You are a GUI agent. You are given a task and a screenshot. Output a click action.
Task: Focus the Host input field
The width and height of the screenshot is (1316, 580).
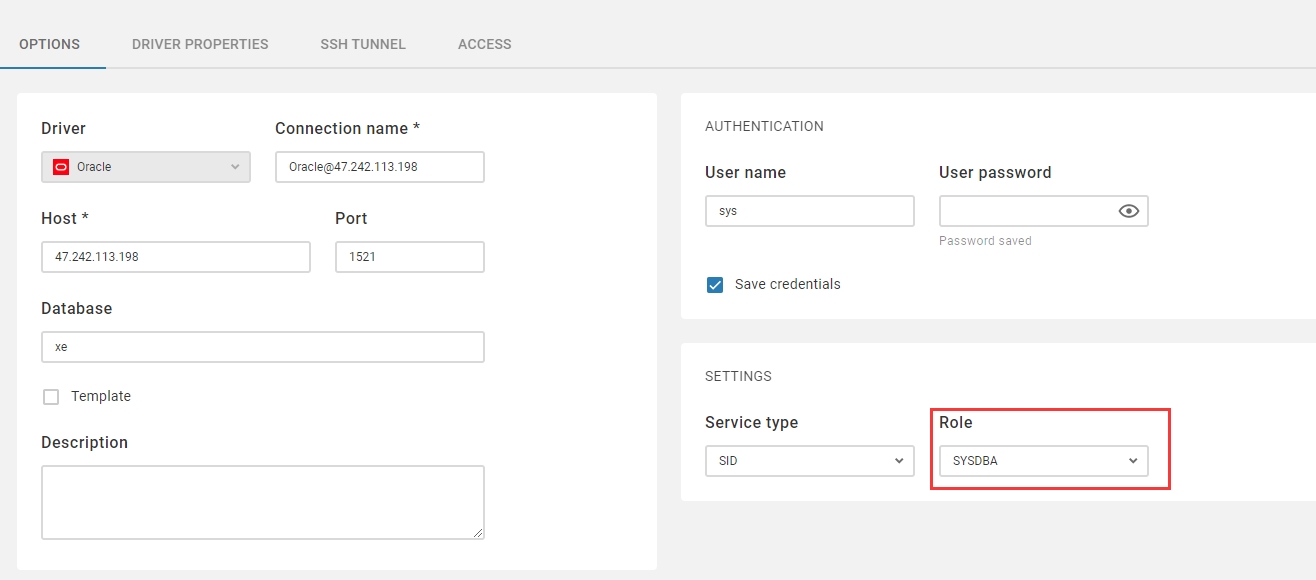pos(175,257)
